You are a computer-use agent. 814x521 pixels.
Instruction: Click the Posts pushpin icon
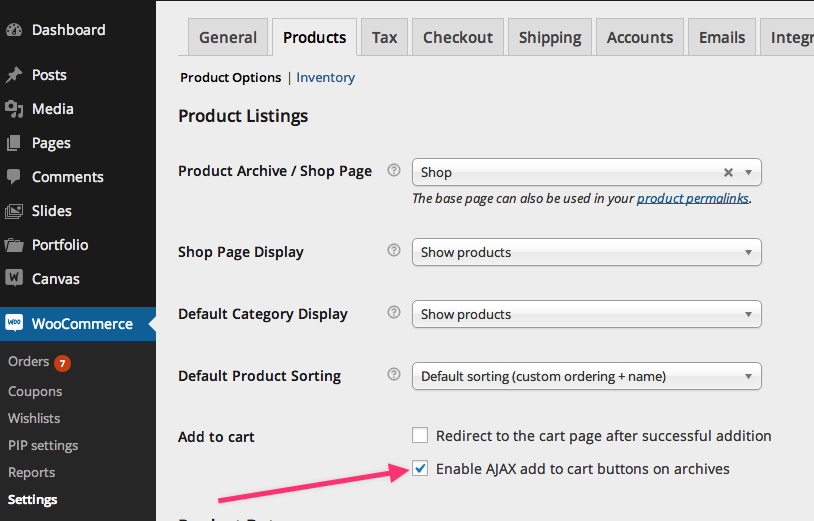point(14,75)
